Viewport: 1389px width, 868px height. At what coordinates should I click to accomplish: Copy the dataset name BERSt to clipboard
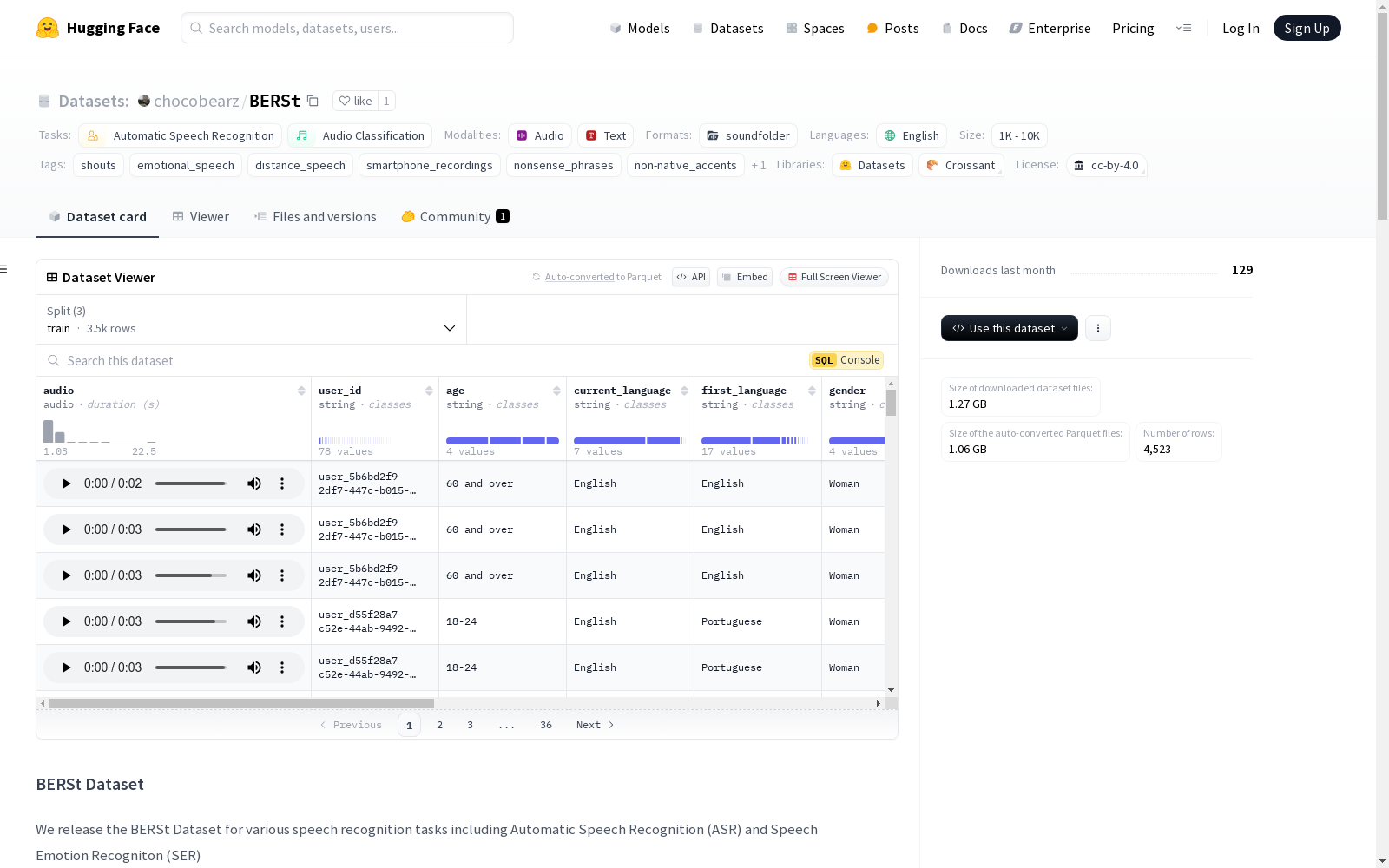(313, 101)
